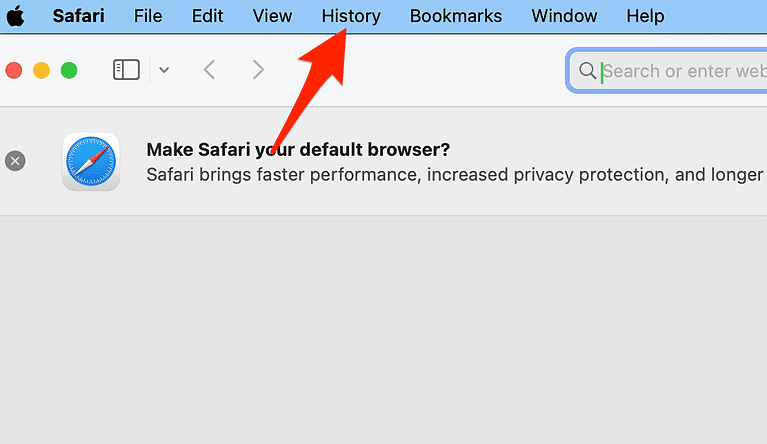This screenshot has height=444, width=767.
Task: Open the View menu
Action: 272,16
